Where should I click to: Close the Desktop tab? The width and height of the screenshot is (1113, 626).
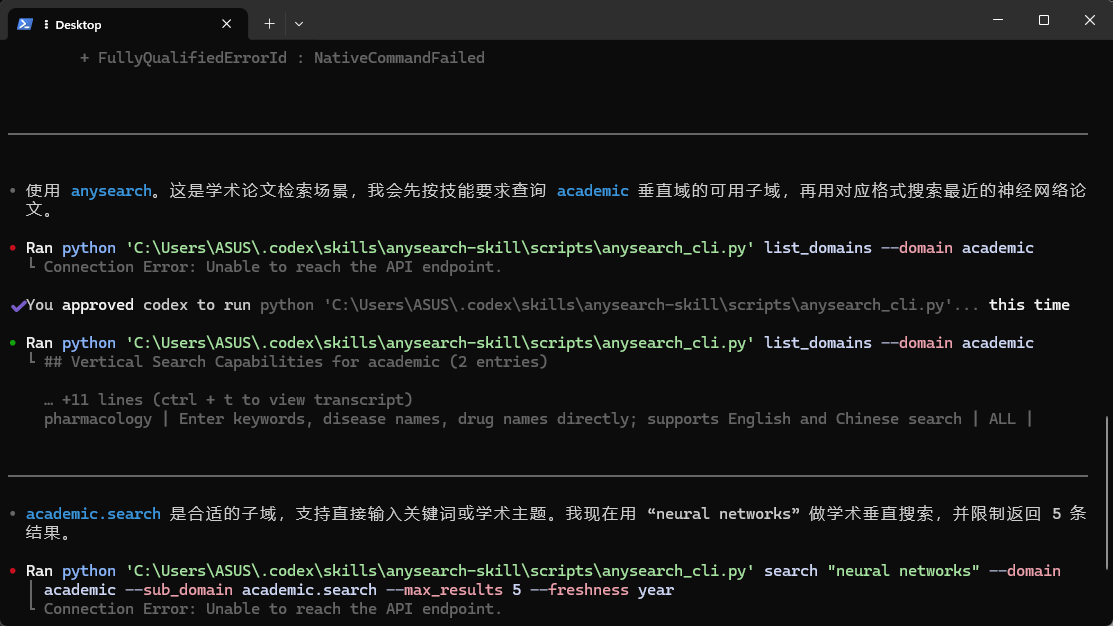point(226,24)
